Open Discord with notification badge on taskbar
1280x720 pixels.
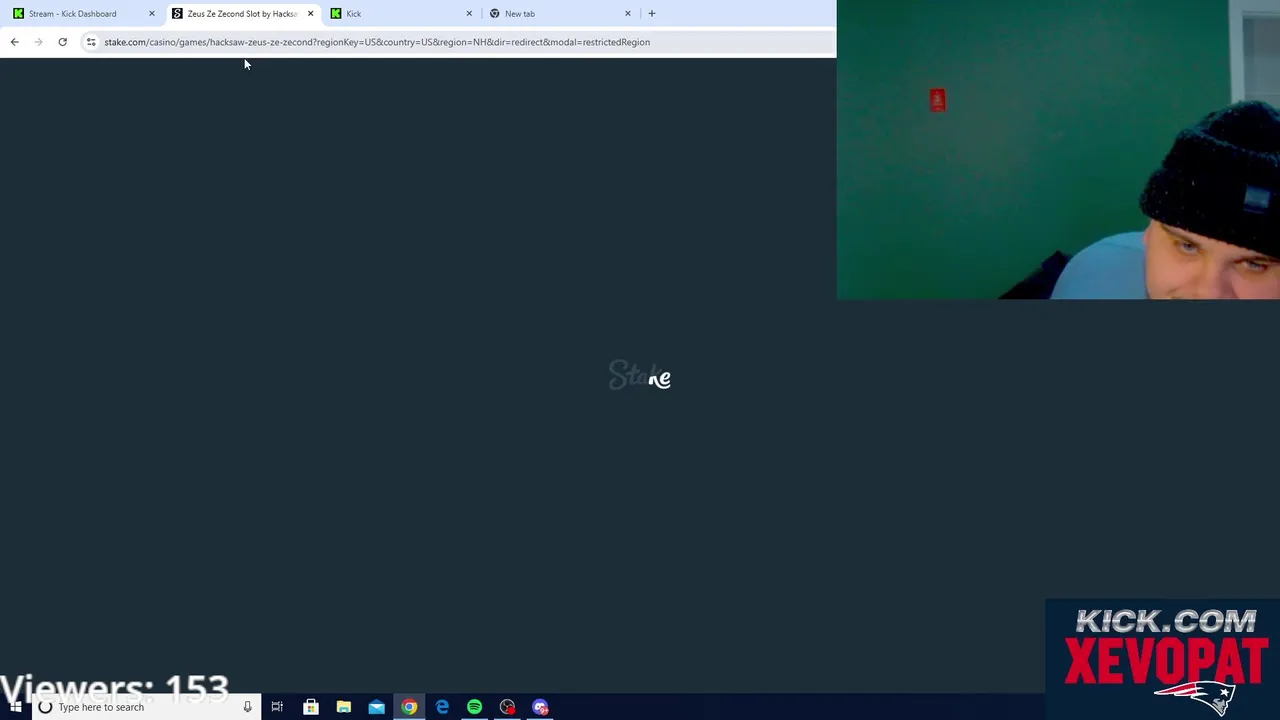[540, 707]
